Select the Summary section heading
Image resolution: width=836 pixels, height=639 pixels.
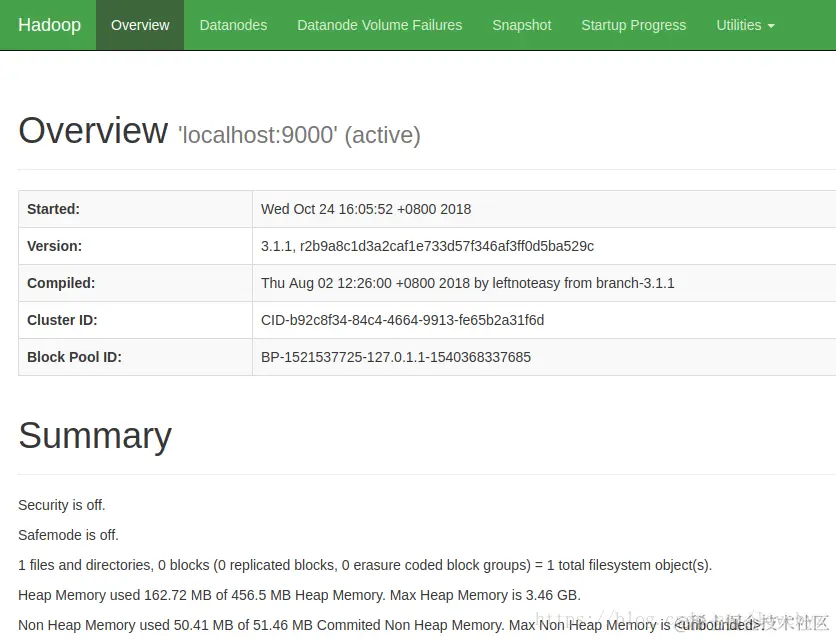(x=95, y=435)
